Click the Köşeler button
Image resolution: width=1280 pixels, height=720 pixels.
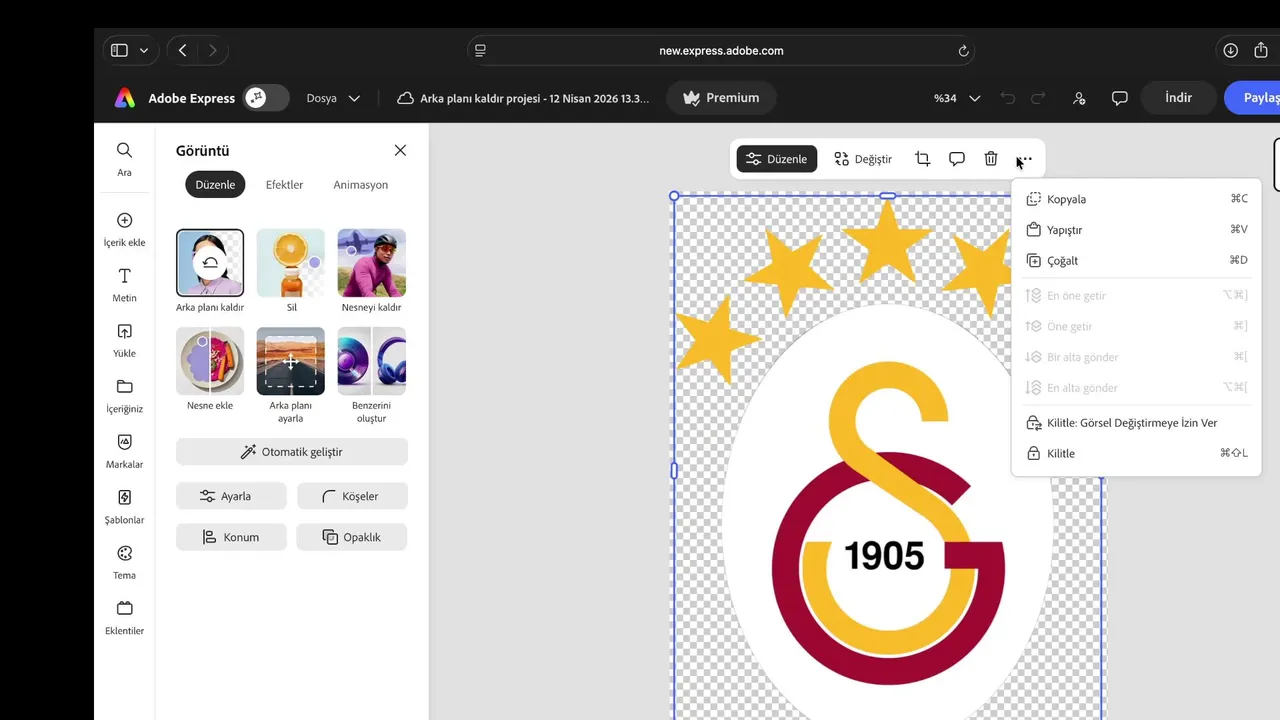tap(352, 496)
